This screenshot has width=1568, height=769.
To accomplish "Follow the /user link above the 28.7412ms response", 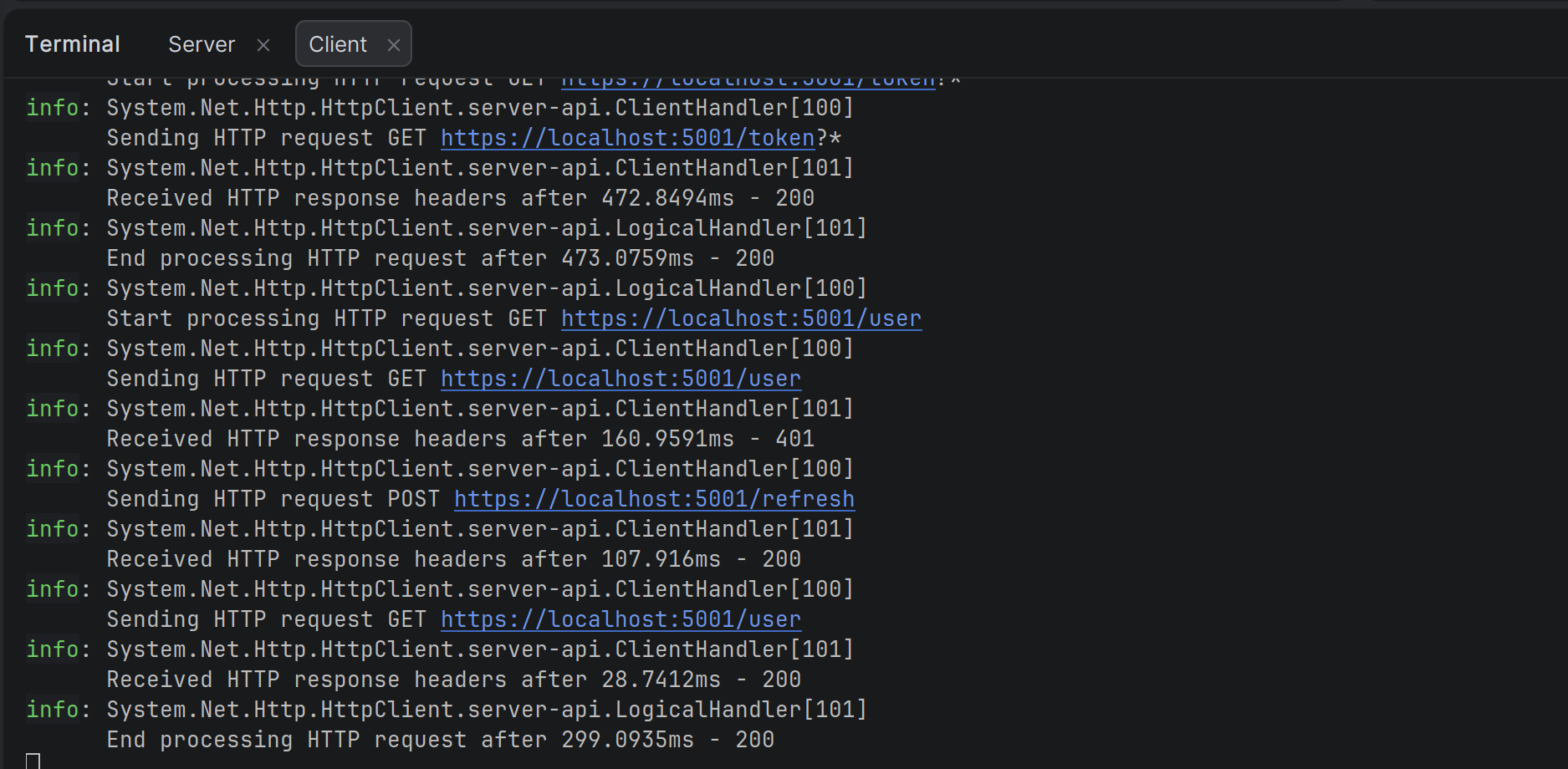I will pos(621,619).
